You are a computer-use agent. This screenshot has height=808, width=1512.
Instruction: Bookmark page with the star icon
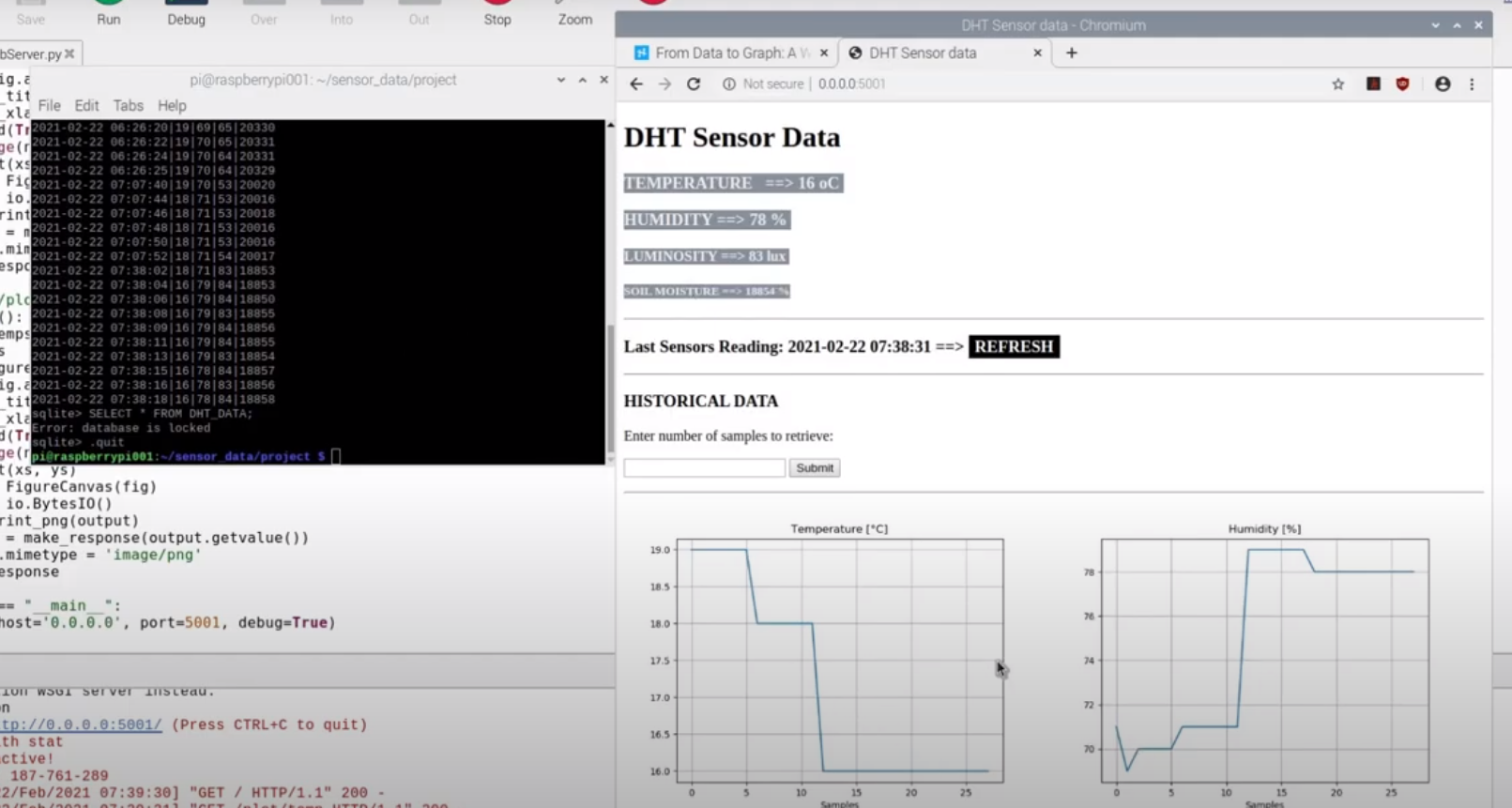click(x=1337, y=84)
